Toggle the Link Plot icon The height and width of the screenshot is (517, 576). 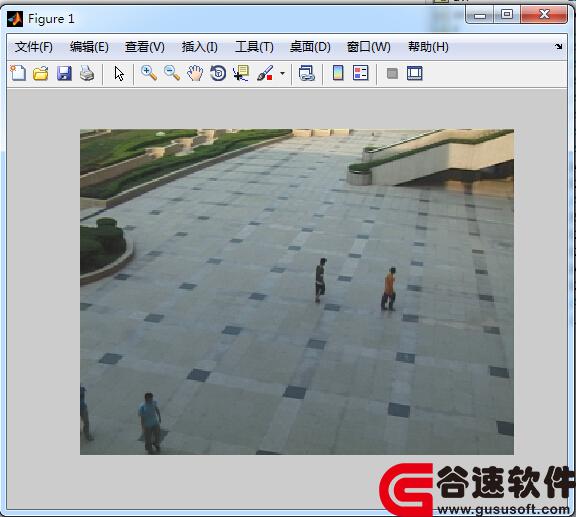click(307, 73)
